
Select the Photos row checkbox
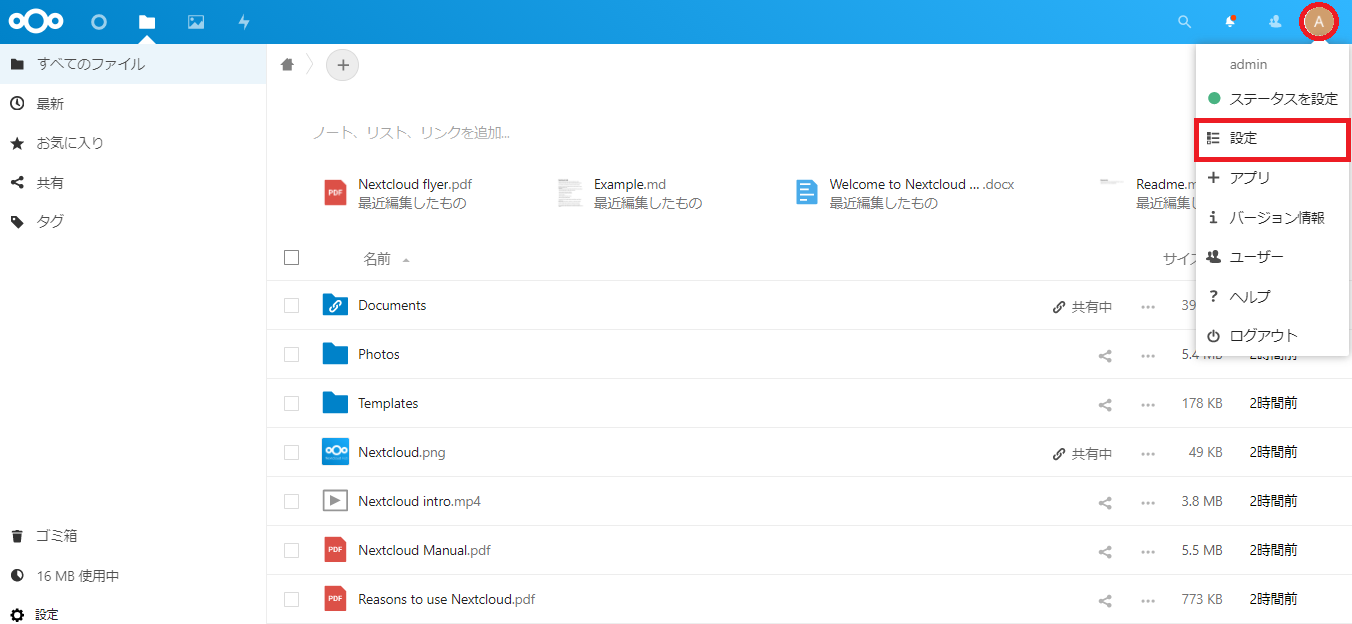click(x=291, y=355)
